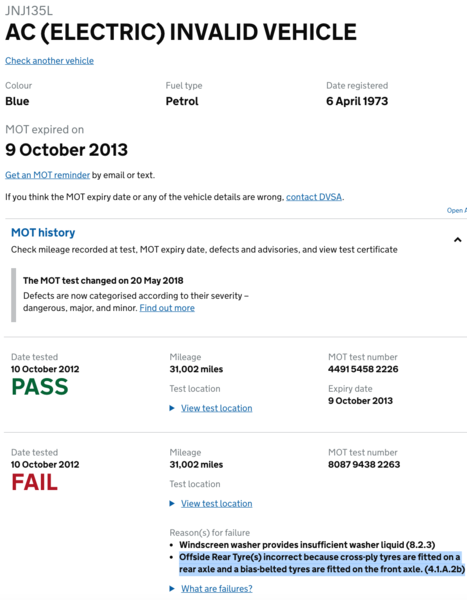This screenshot has height=600, width=467.
Task: Click MOT test number 4491 5458 2226
Action: 363,369
